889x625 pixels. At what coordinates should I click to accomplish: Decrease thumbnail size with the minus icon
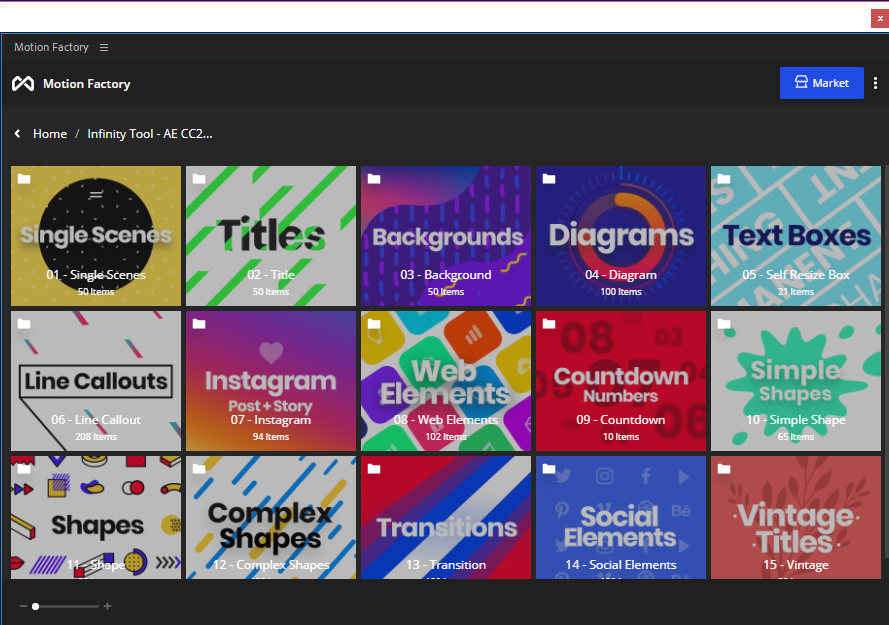coord(23,606)
